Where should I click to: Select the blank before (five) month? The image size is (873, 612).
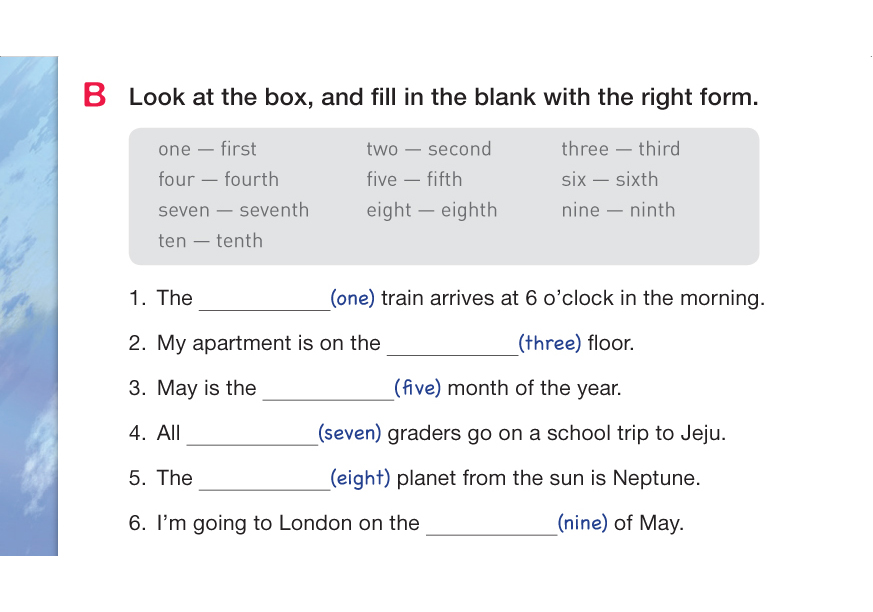pyautogui.click(x=328, y=390)
